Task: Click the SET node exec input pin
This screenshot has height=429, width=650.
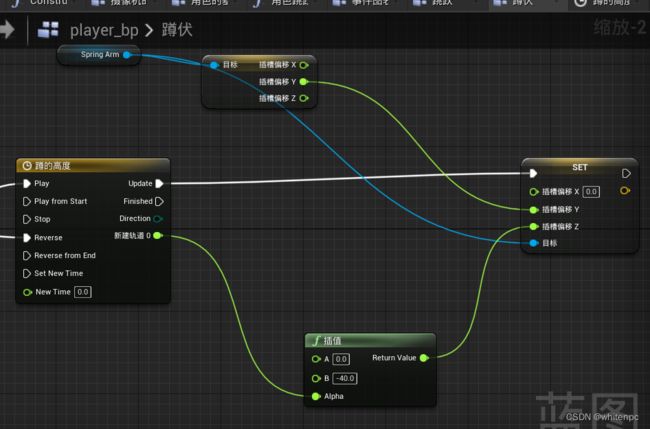Action: tap(534, 173)
